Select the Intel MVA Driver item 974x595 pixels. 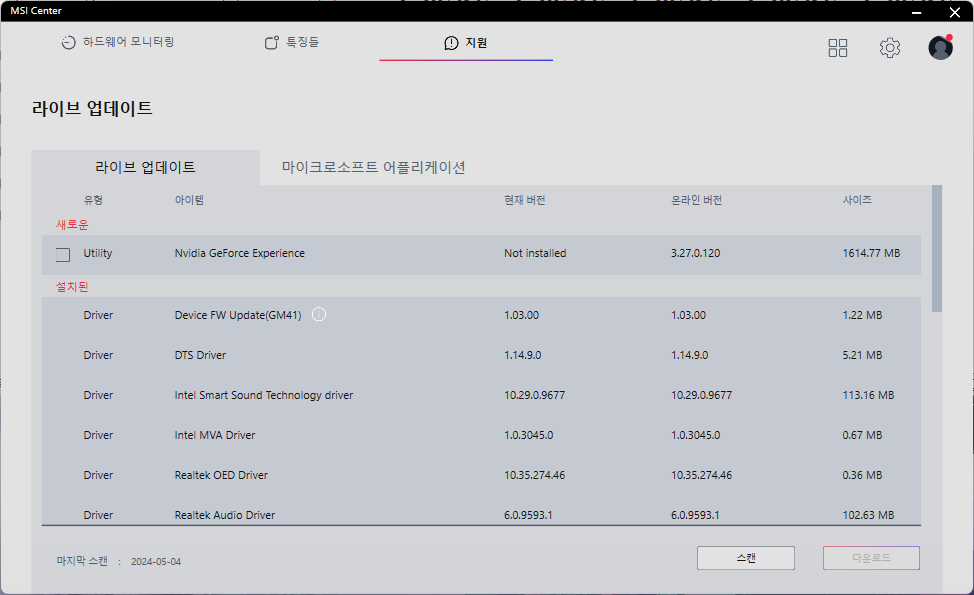pos(215,435)
